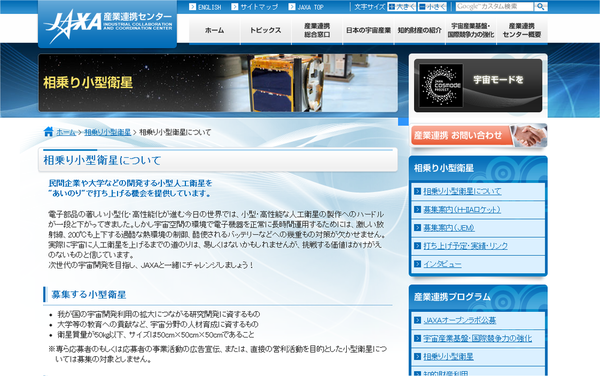Go to JAXA TOP link

(310, 7)
